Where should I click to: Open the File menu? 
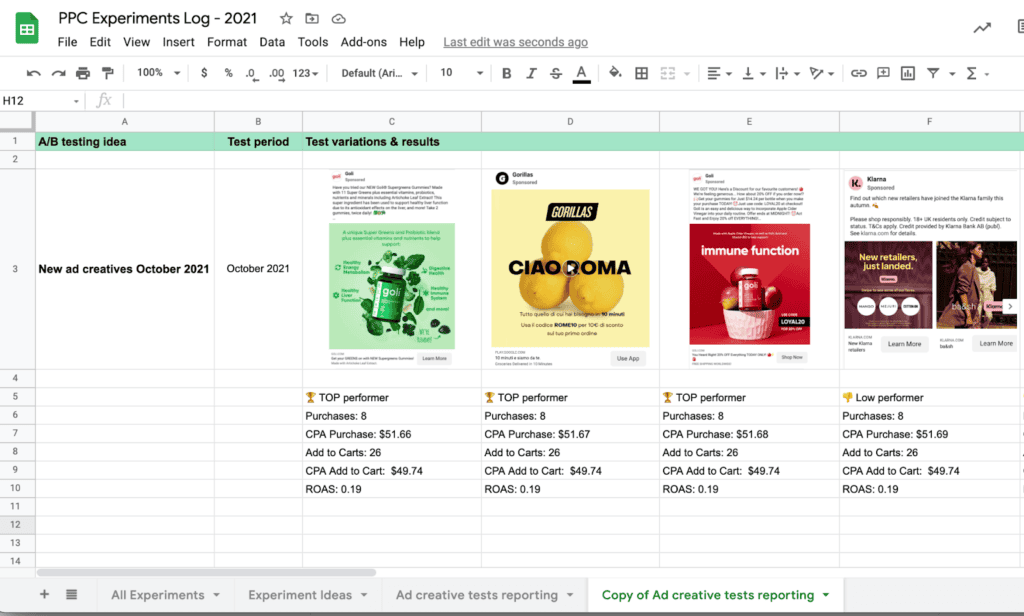[67, 42]
